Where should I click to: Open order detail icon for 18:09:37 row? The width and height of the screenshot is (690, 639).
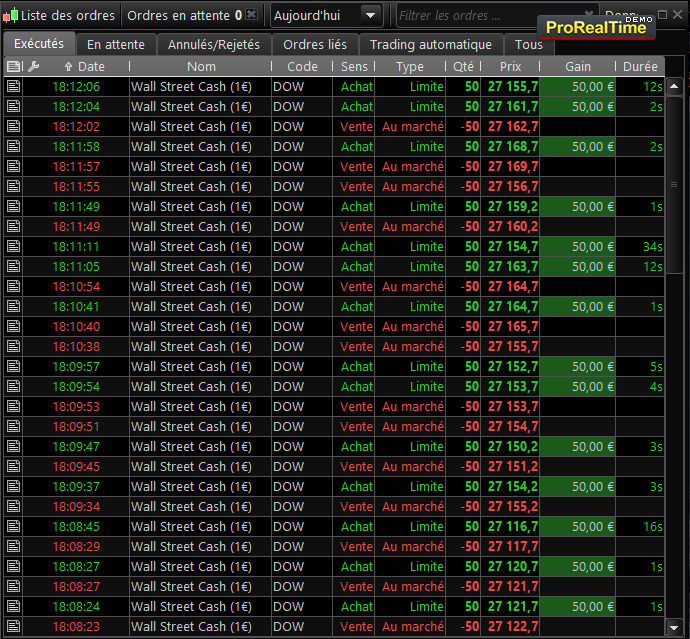pyautogui.click(x=14, y=486)
